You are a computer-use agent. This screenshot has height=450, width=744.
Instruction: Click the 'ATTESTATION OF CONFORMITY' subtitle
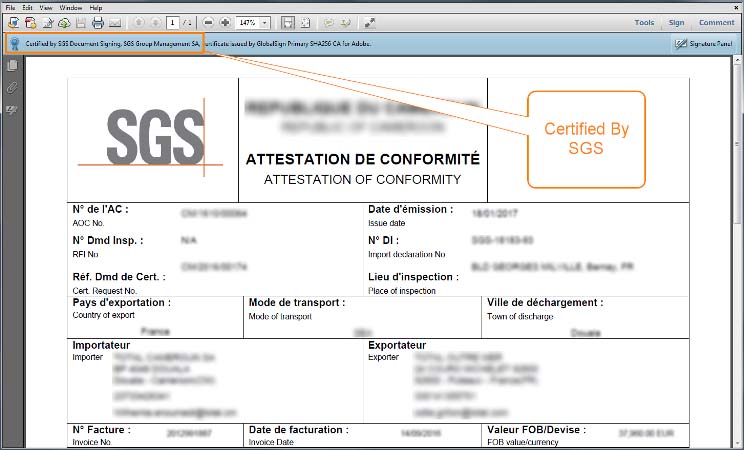tap(363, 179)
